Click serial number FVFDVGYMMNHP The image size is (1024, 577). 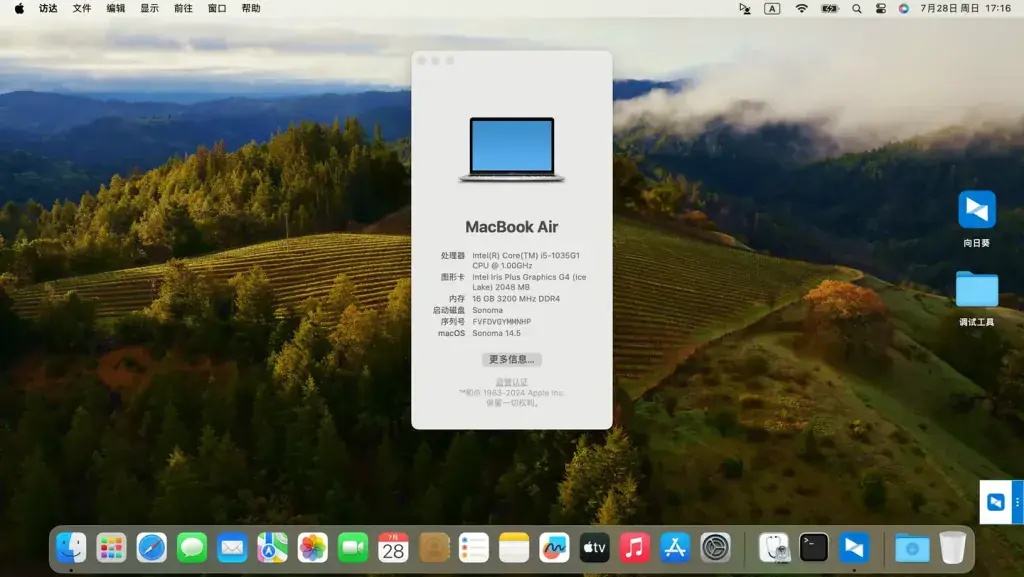click(502, 322)
